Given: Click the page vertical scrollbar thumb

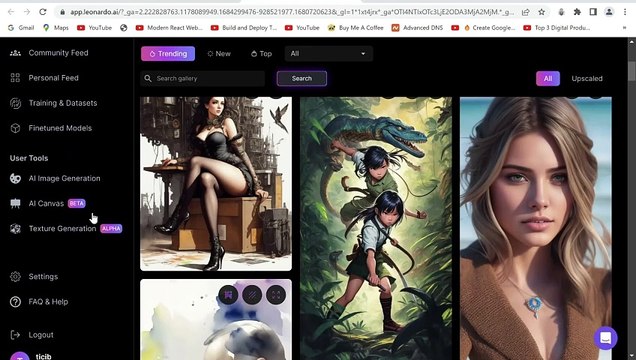Looking at the screenshot, I should pos(632,71).
